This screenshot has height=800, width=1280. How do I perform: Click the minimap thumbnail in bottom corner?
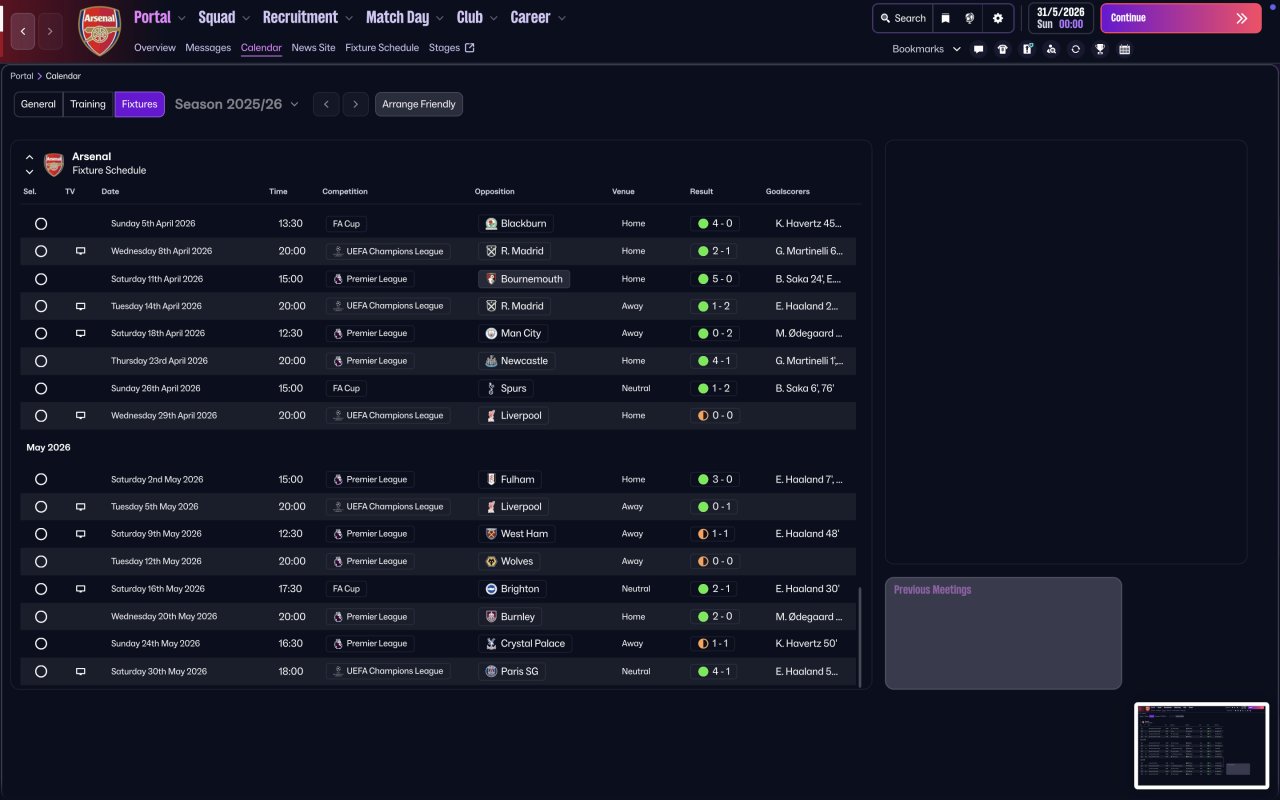(x=1201, y=745)
